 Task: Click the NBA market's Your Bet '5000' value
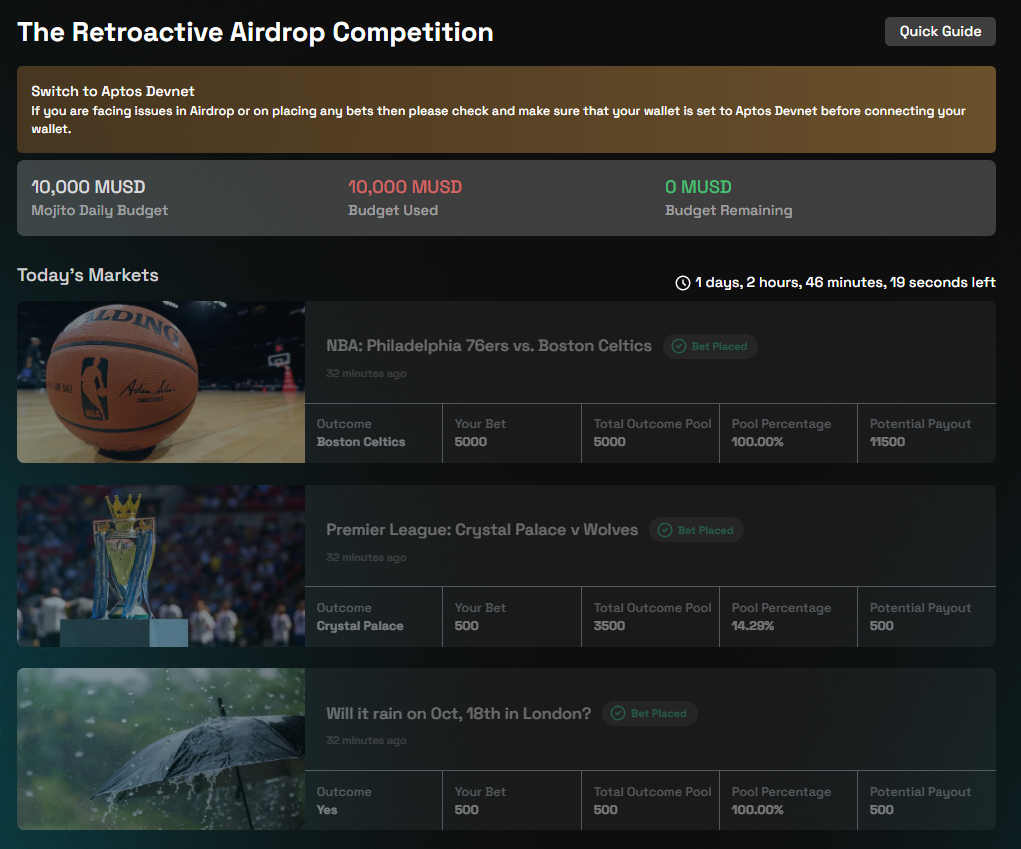pos(470,441)
